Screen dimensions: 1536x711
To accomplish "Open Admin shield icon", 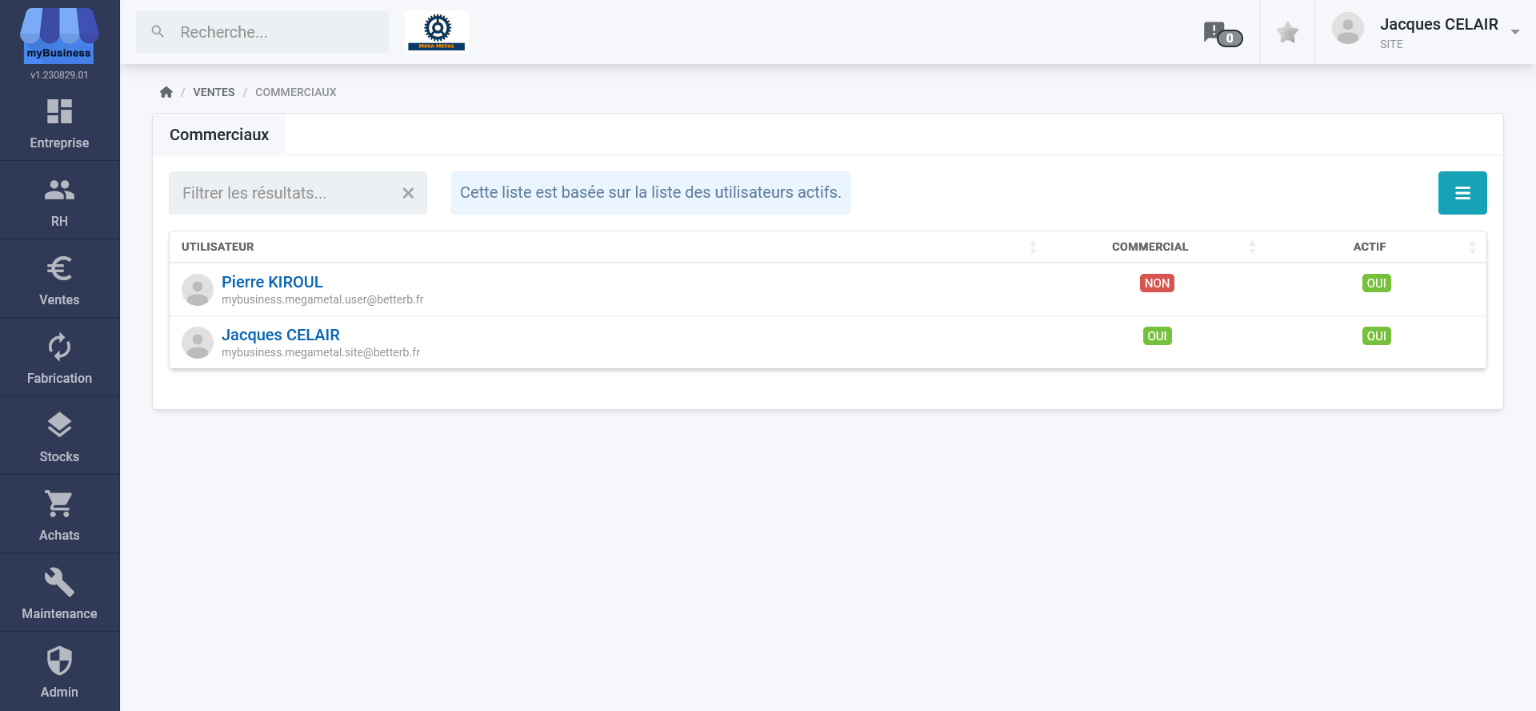I will [59, 660].
